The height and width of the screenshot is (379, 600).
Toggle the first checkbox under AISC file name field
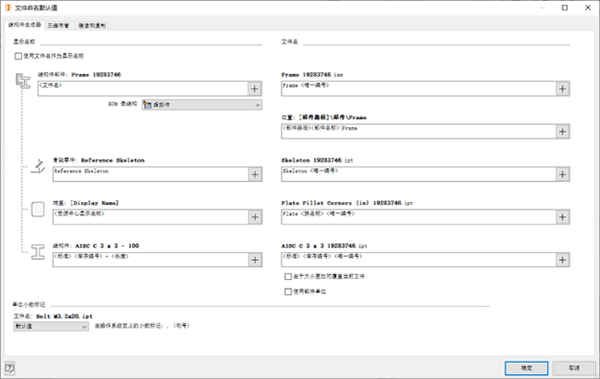click(x=288, y=276)
